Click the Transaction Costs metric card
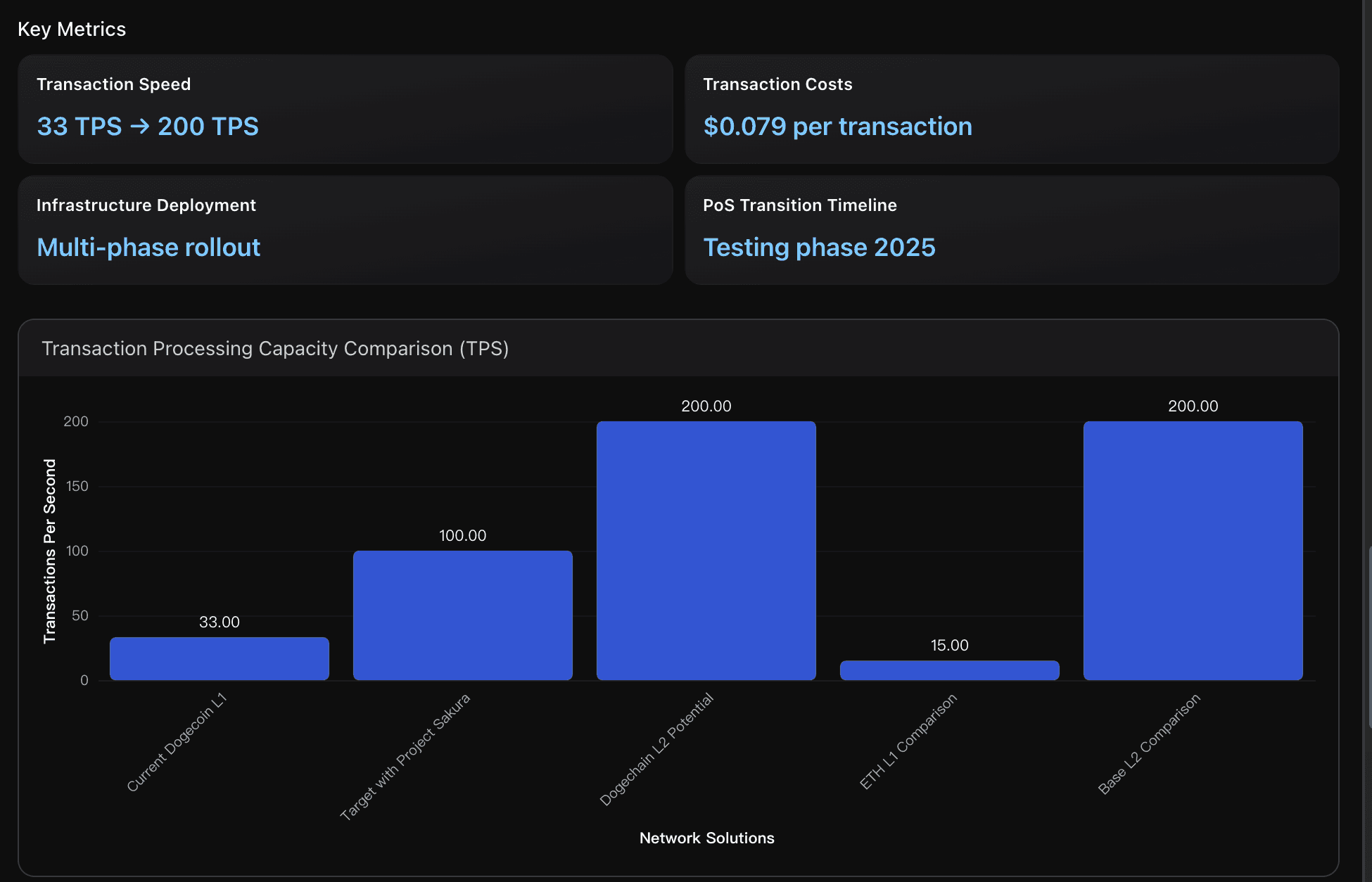The height and width of the screenshot is (882, 1372). tap(1011, 109)
